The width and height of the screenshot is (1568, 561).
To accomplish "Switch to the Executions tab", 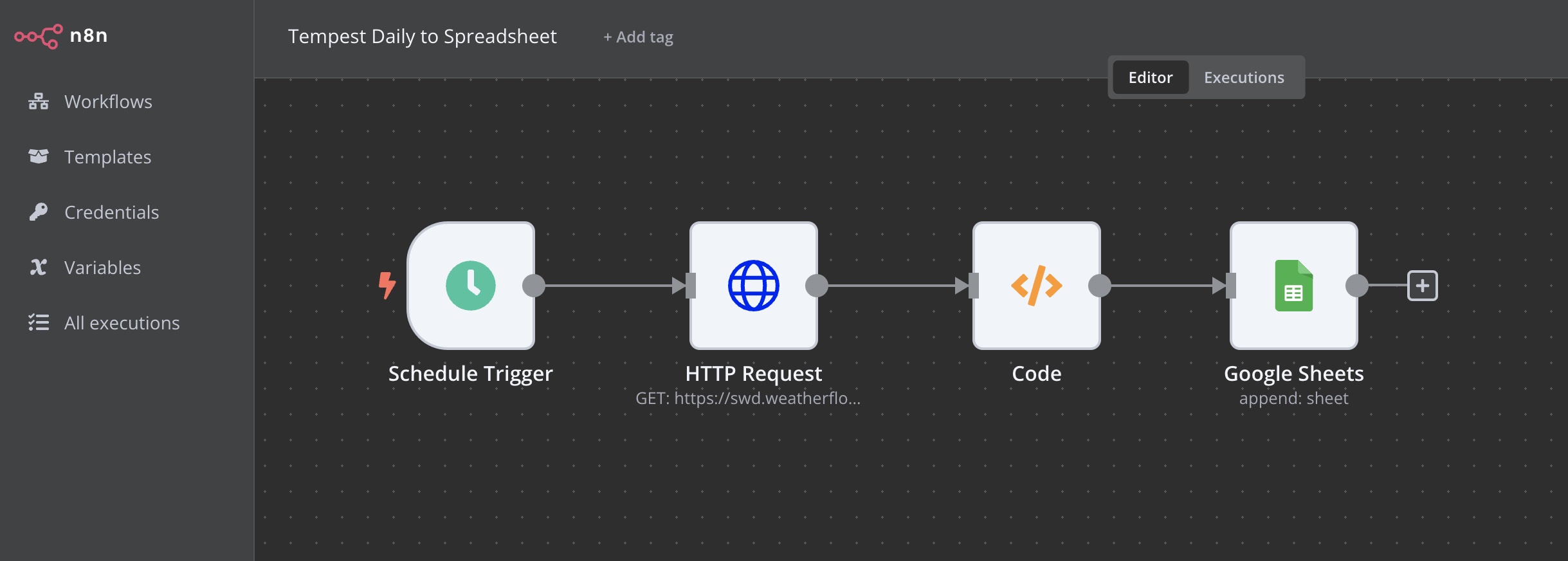I will (x=1244, y=77).
